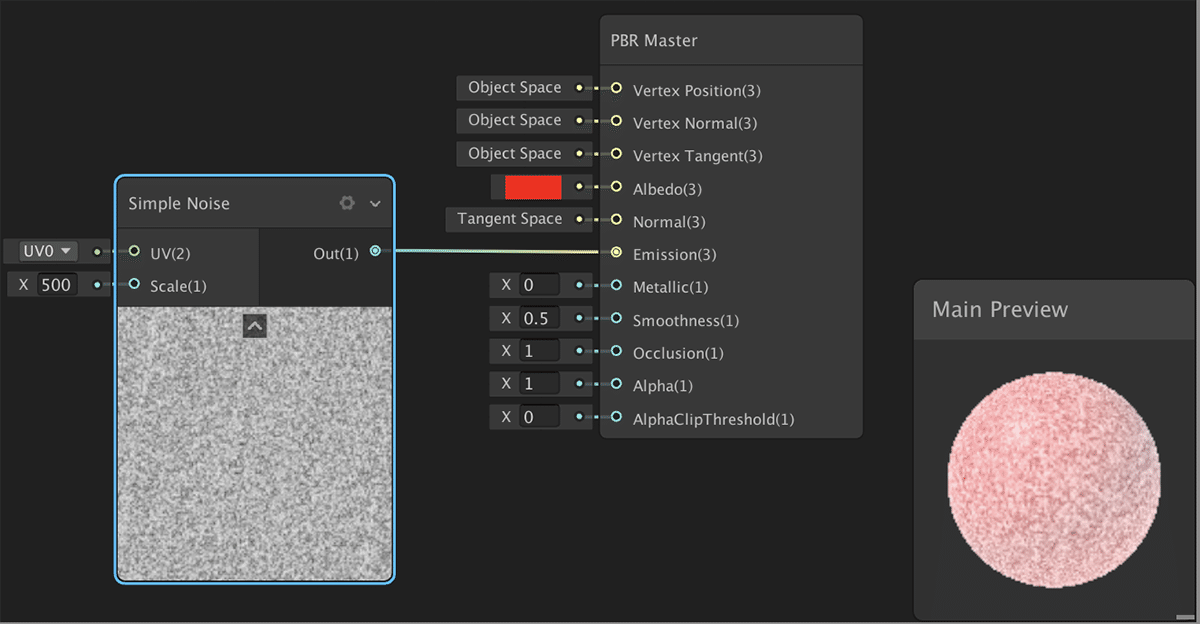The height and width of the screenshot is (624, 1200).
Task: Click the Alpha(1) input port
Action: click(x=616, y=384)
